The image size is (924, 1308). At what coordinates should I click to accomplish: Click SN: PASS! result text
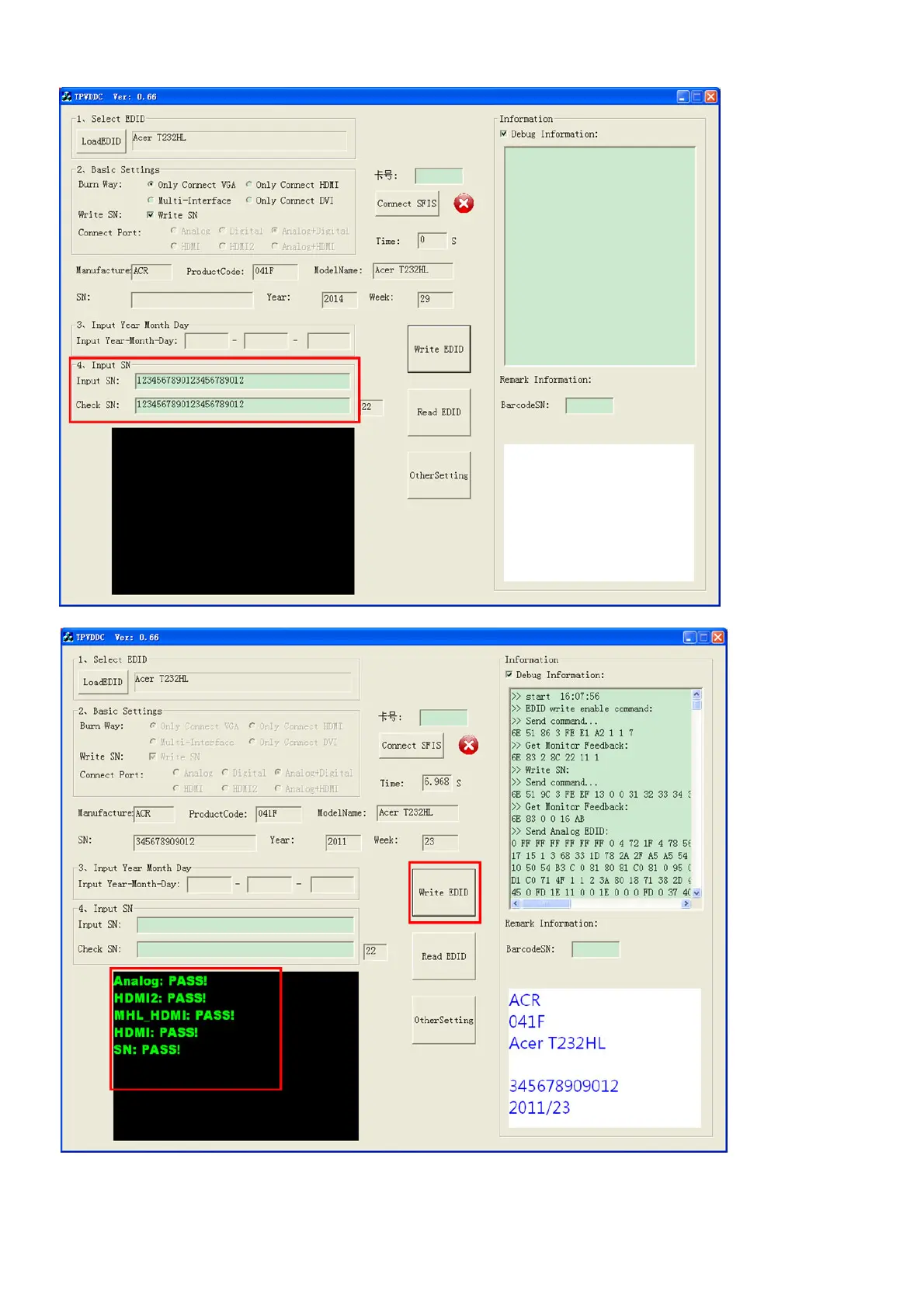[147, 1049]
